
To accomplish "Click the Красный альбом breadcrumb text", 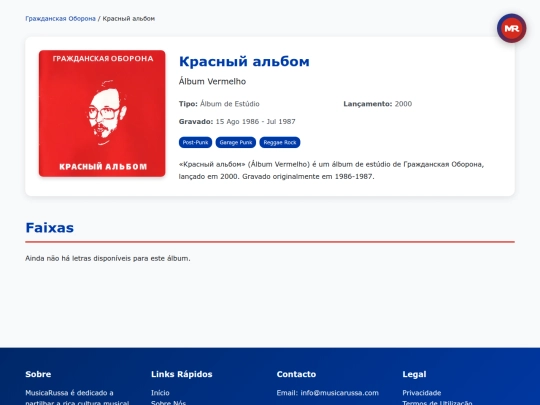I will coord(129,19).
